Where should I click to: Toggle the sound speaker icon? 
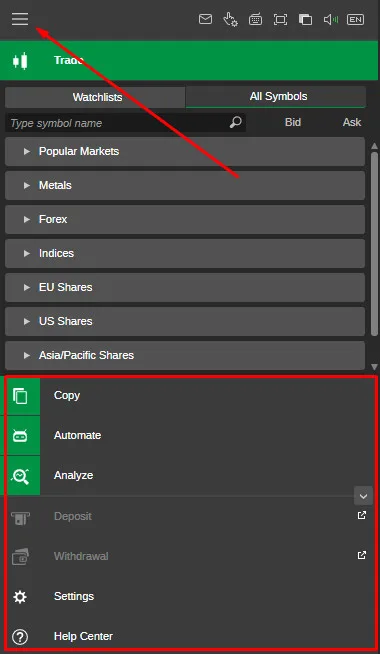tap(331, 20)
